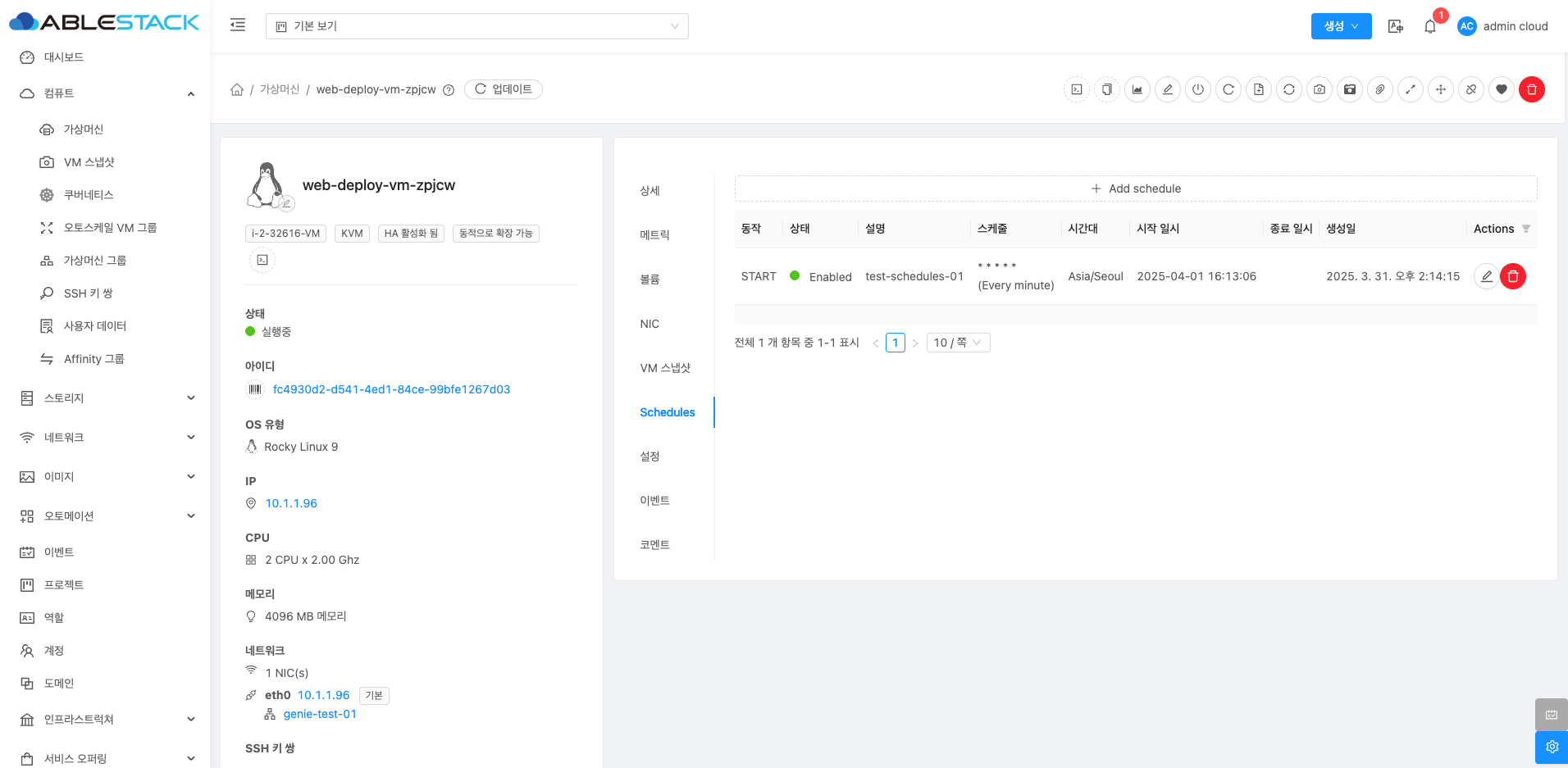
Task: Click the Add schedule button
Action: (1136, 189)
